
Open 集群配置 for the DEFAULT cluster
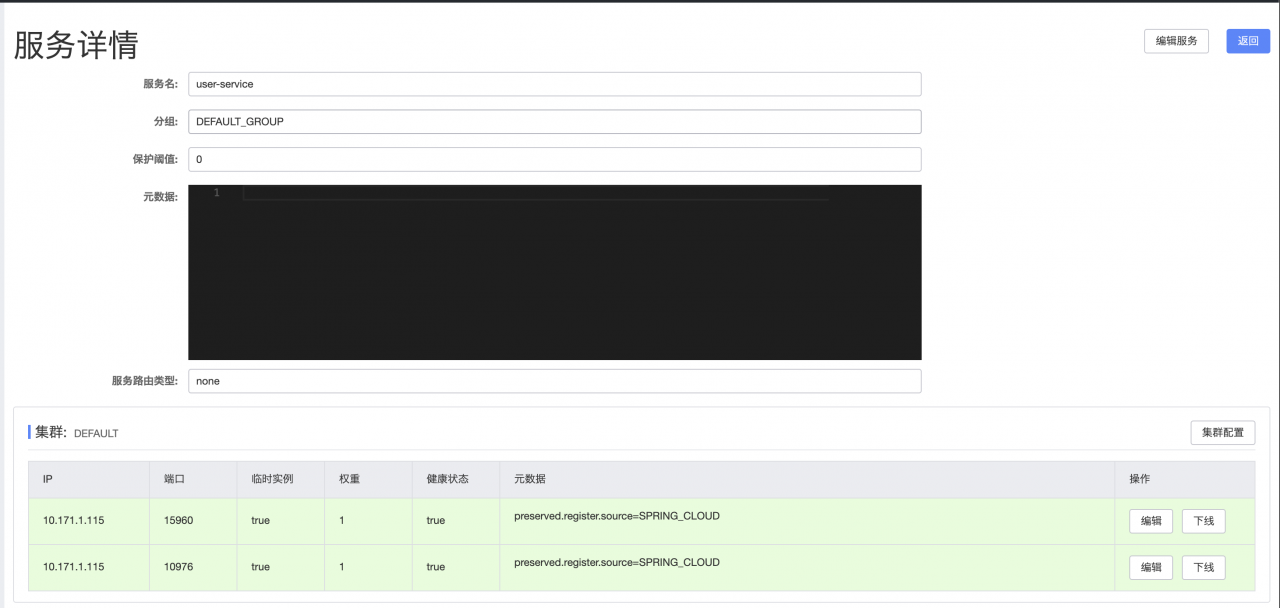point(1222,432)
